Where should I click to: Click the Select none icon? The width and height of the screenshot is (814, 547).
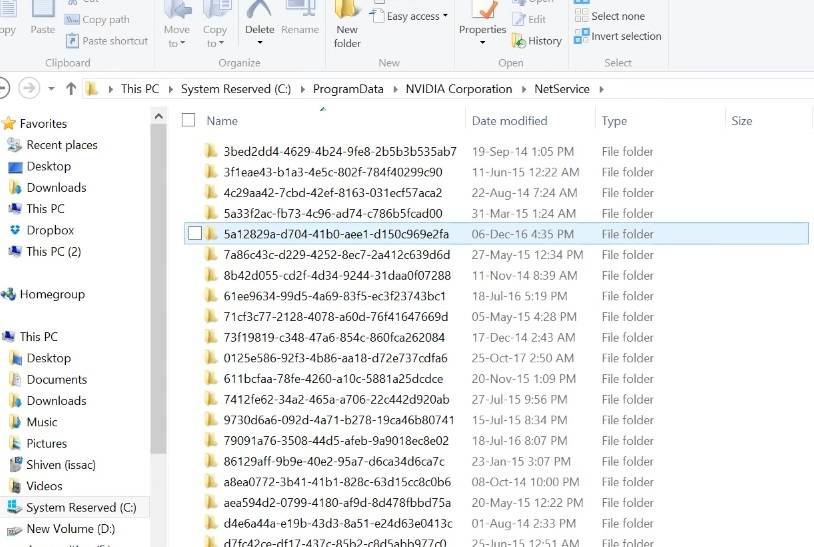(x=581, y=16)
